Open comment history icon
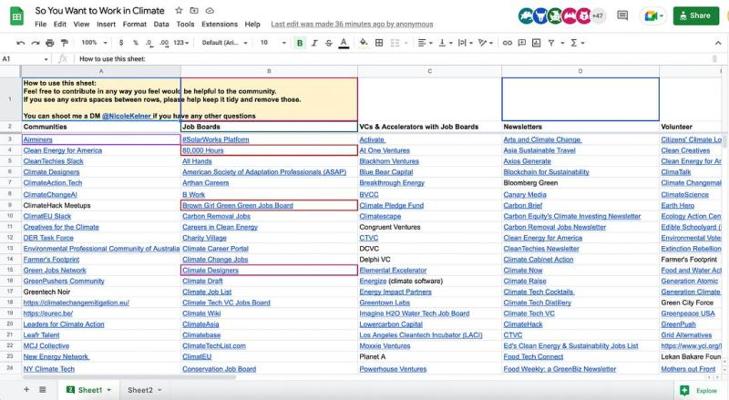Viewport: 729px width, 400px height. tap(622, 16)
